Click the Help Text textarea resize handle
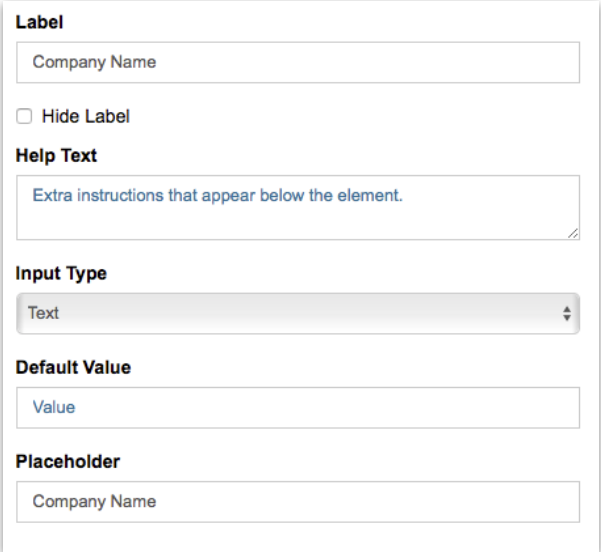Screen dimensions: 601x552 (573, 233)
